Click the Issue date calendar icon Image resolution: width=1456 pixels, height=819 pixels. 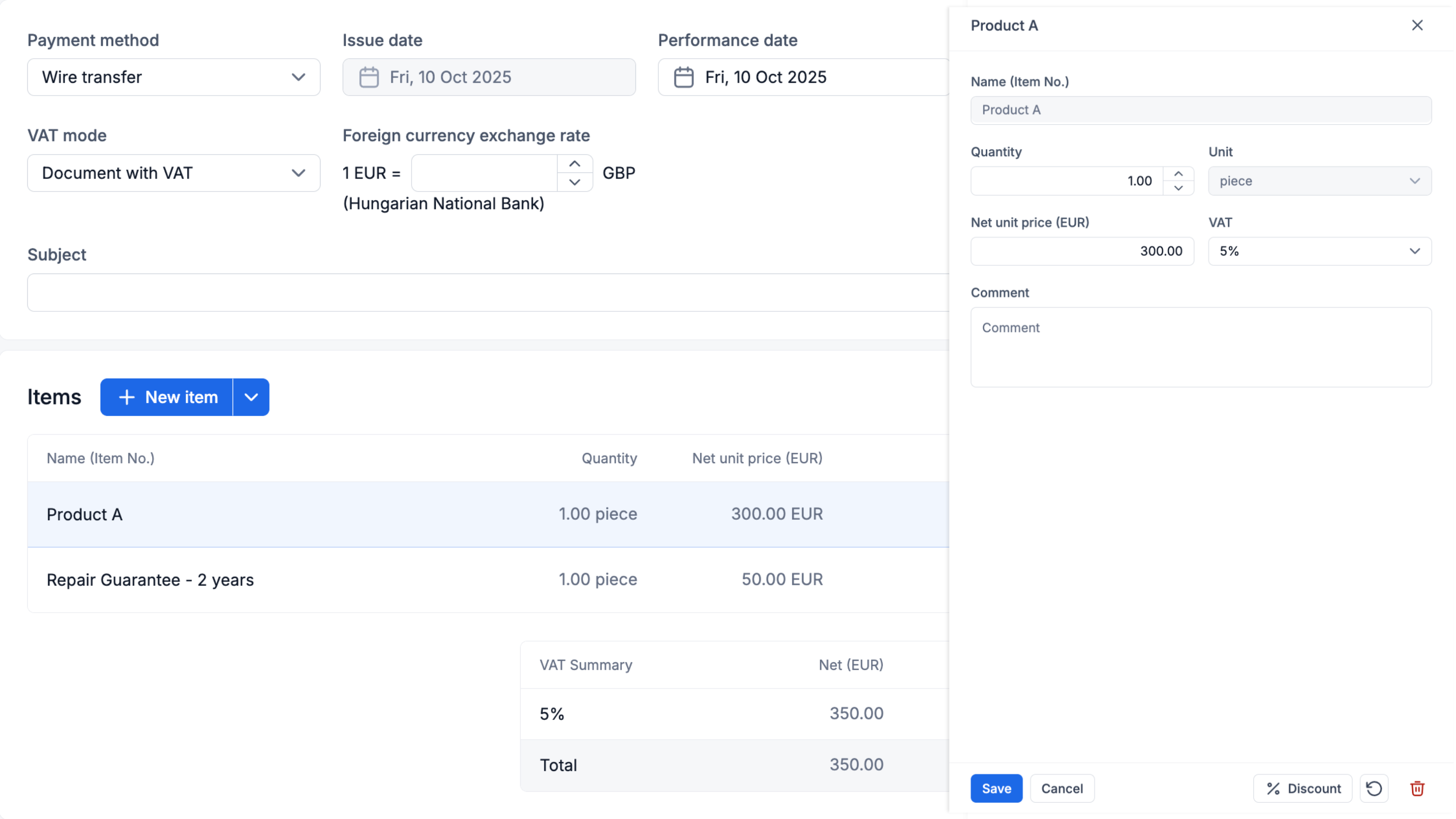(369, 77)
